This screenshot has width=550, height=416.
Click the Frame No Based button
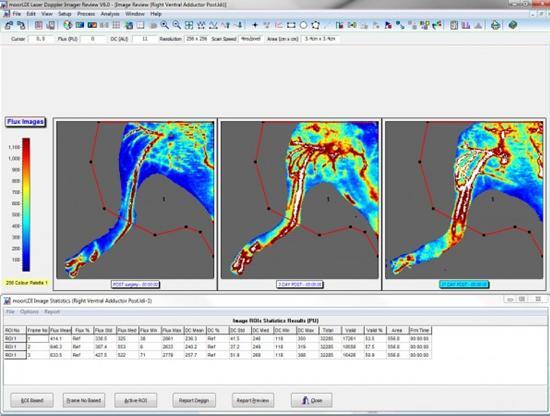[84, 400]
